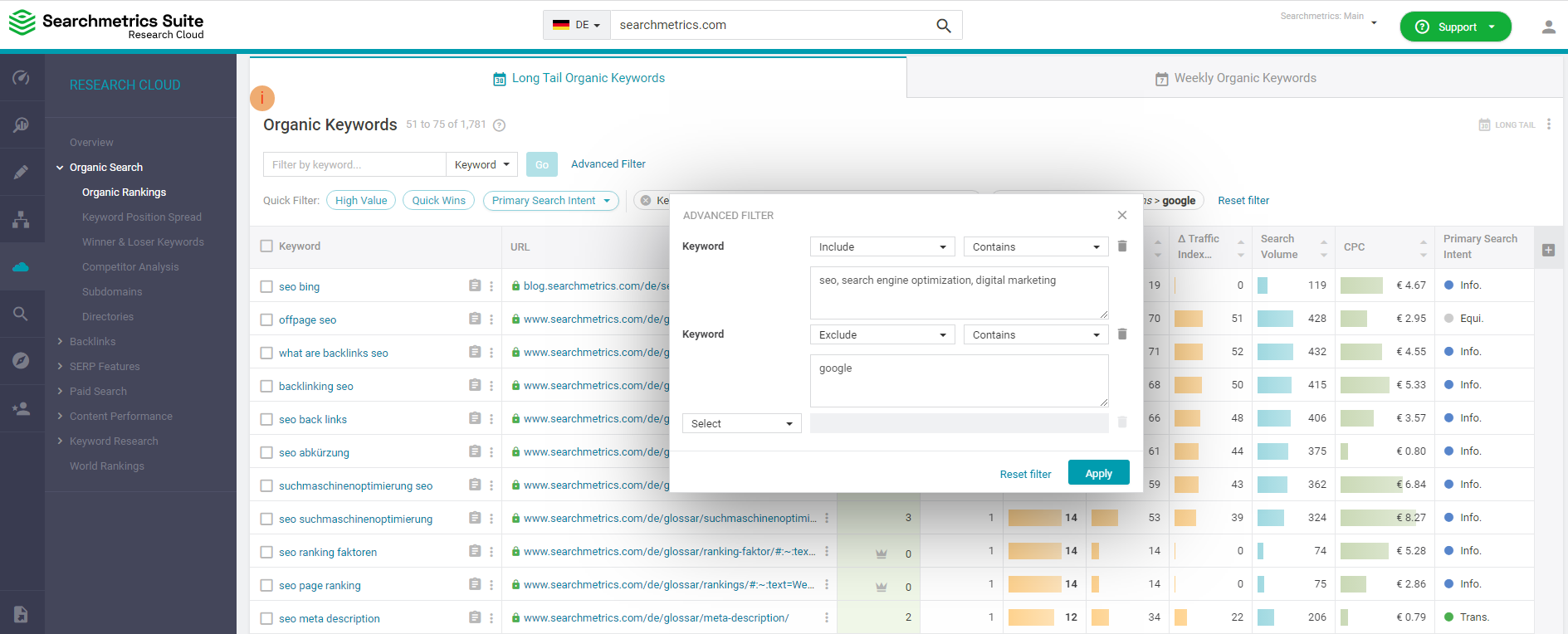Add a column with the plus icon
Screen dimensions: 1568x634
(x=1549, y=250)
